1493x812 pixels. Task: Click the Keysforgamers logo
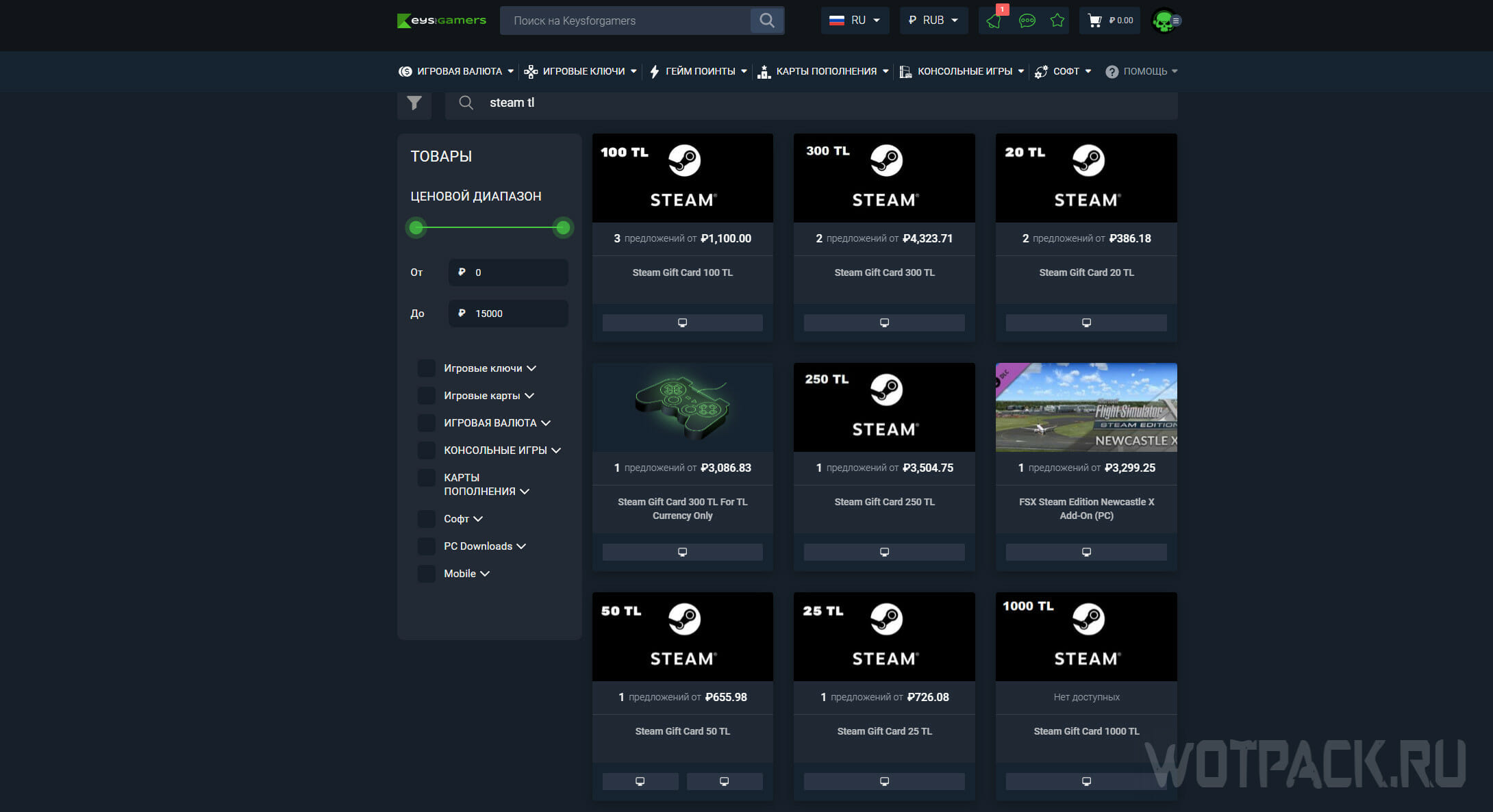pyautogui.click(x=441, y=21)
